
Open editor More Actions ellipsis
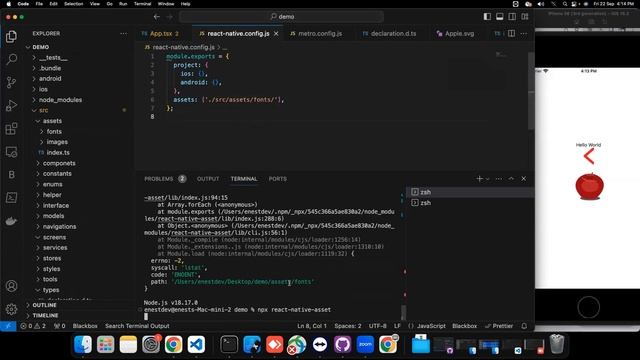click(x=524, y=33)
